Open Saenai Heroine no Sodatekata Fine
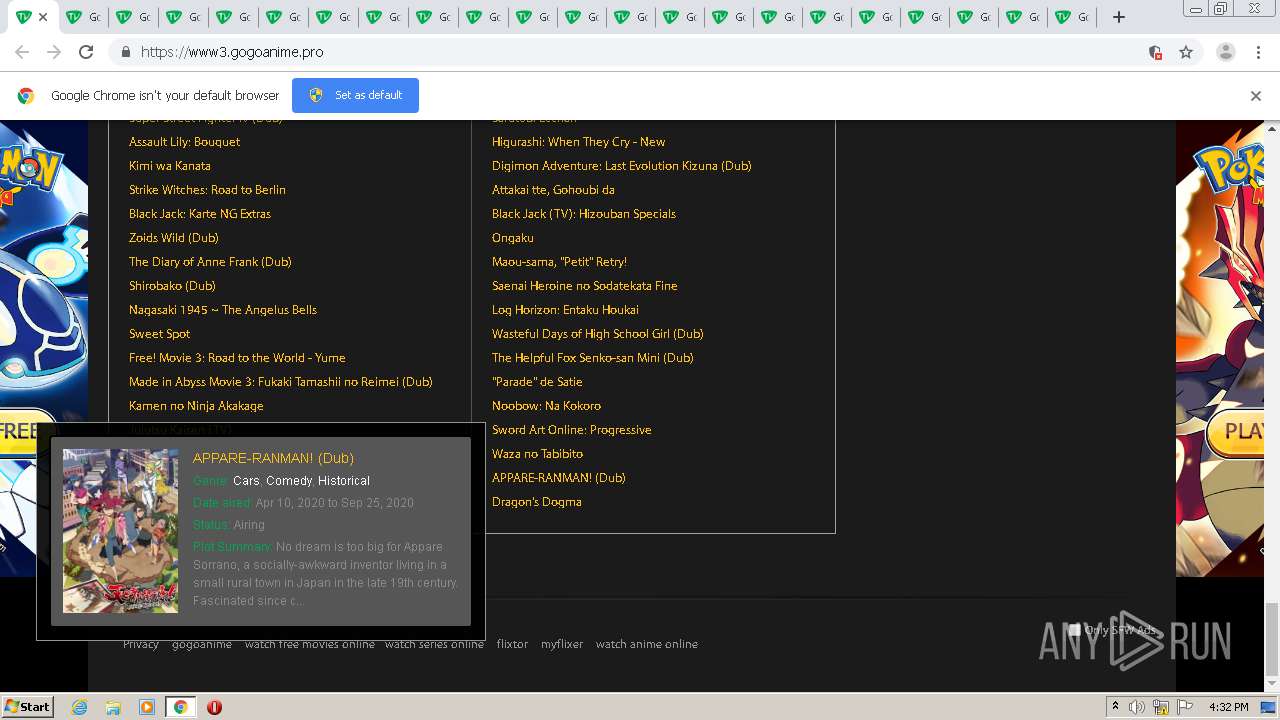 click(585, 286)
